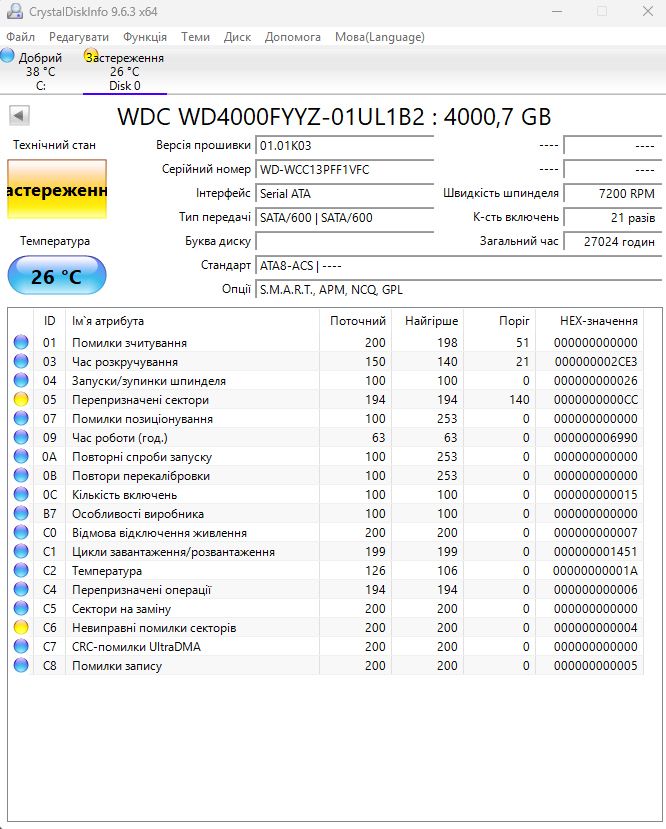The height and width of the screenshot is (829, 666).
Task: Click blue status dot for attribute C8
Action: pos(21,666)
